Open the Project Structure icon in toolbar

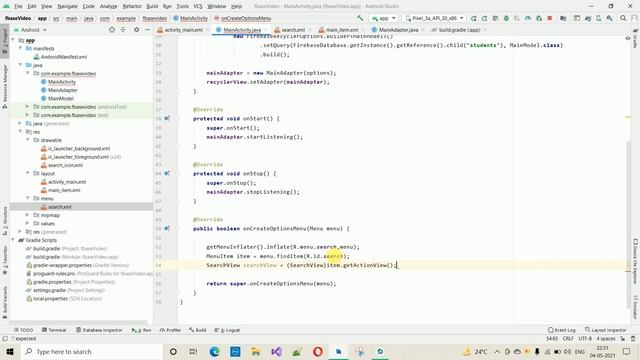563,18
